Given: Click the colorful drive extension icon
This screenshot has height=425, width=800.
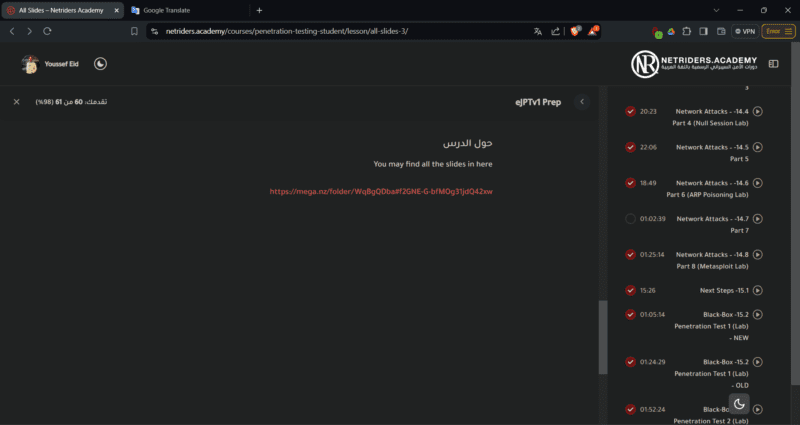Looking at the screenshot, I should pyautogui.click(x=671, y=31).
